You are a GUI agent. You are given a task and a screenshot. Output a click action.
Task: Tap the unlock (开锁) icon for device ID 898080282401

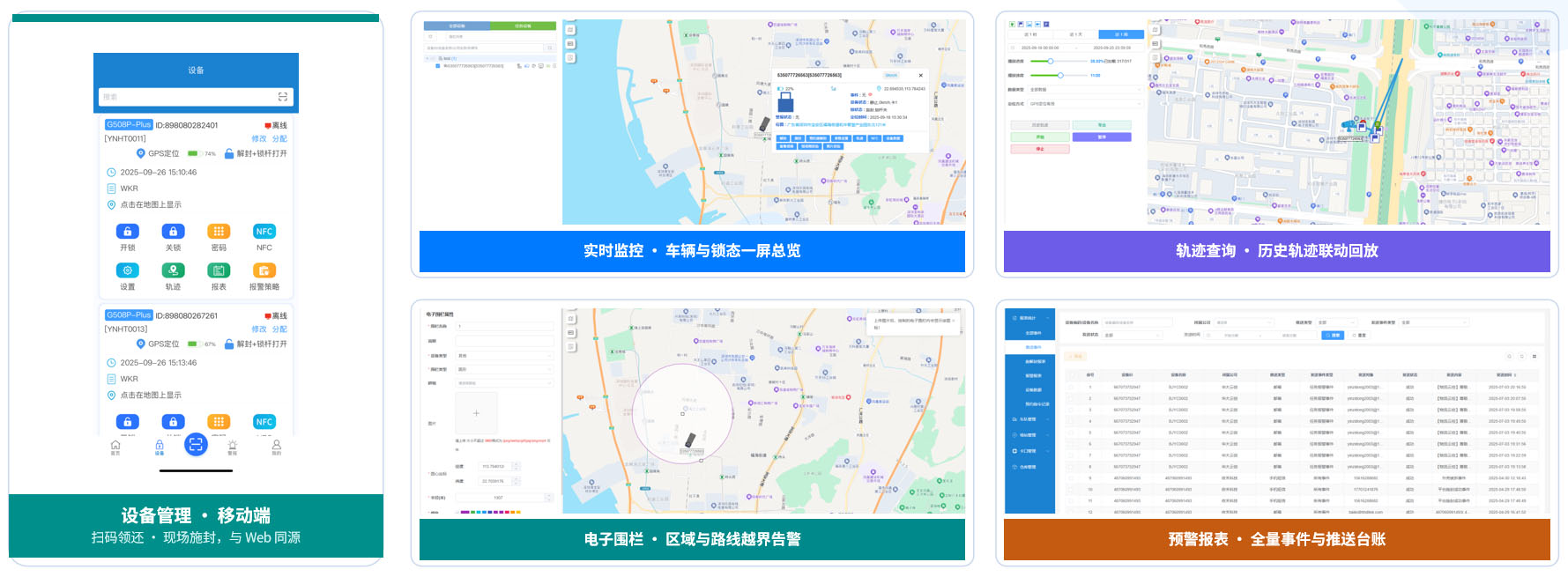128,232
